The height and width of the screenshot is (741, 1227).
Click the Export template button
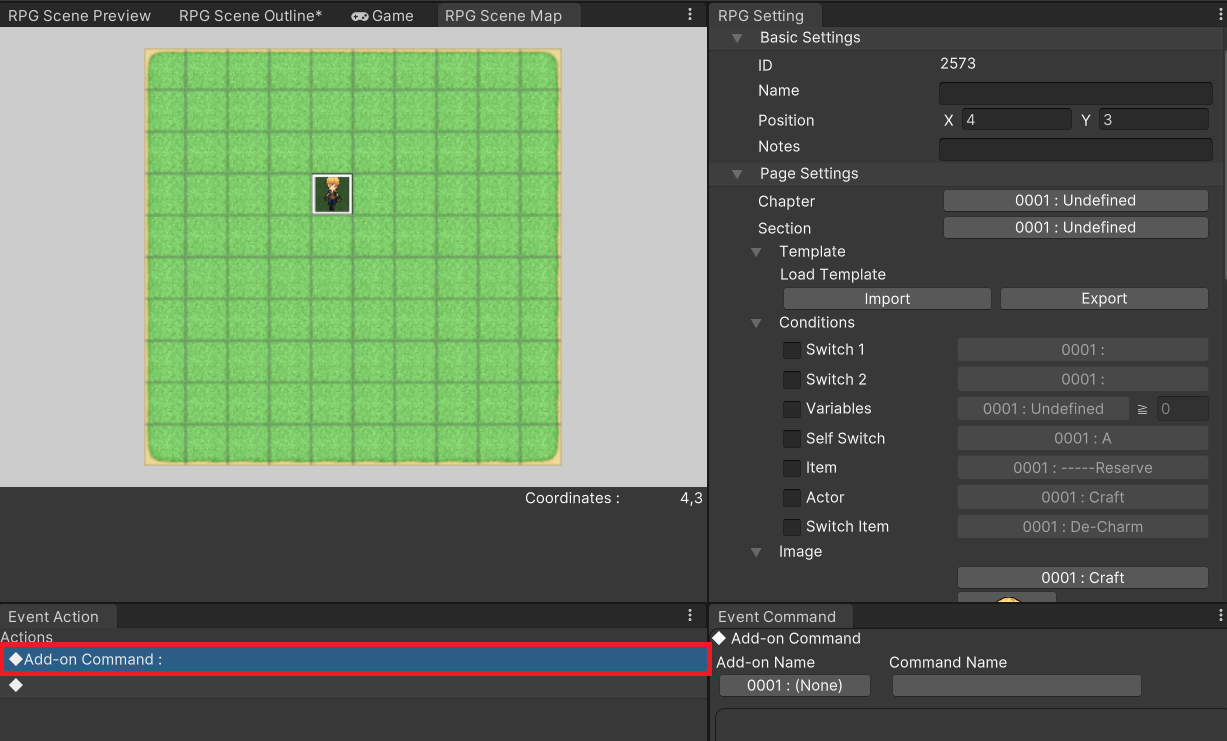pos(1104,299)
